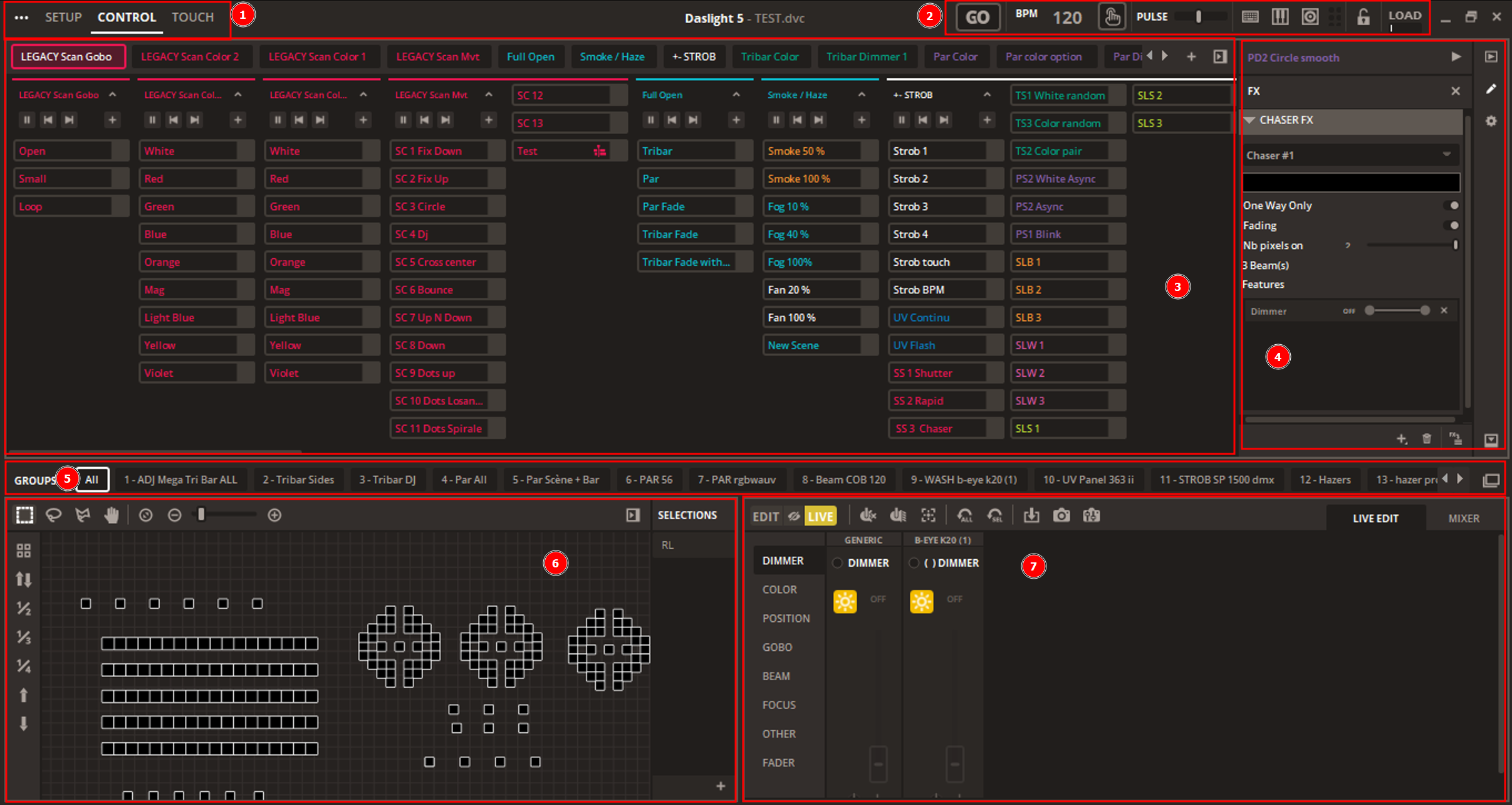
Task: Collapse the CHASER FX section
Action: (1250, 120)
